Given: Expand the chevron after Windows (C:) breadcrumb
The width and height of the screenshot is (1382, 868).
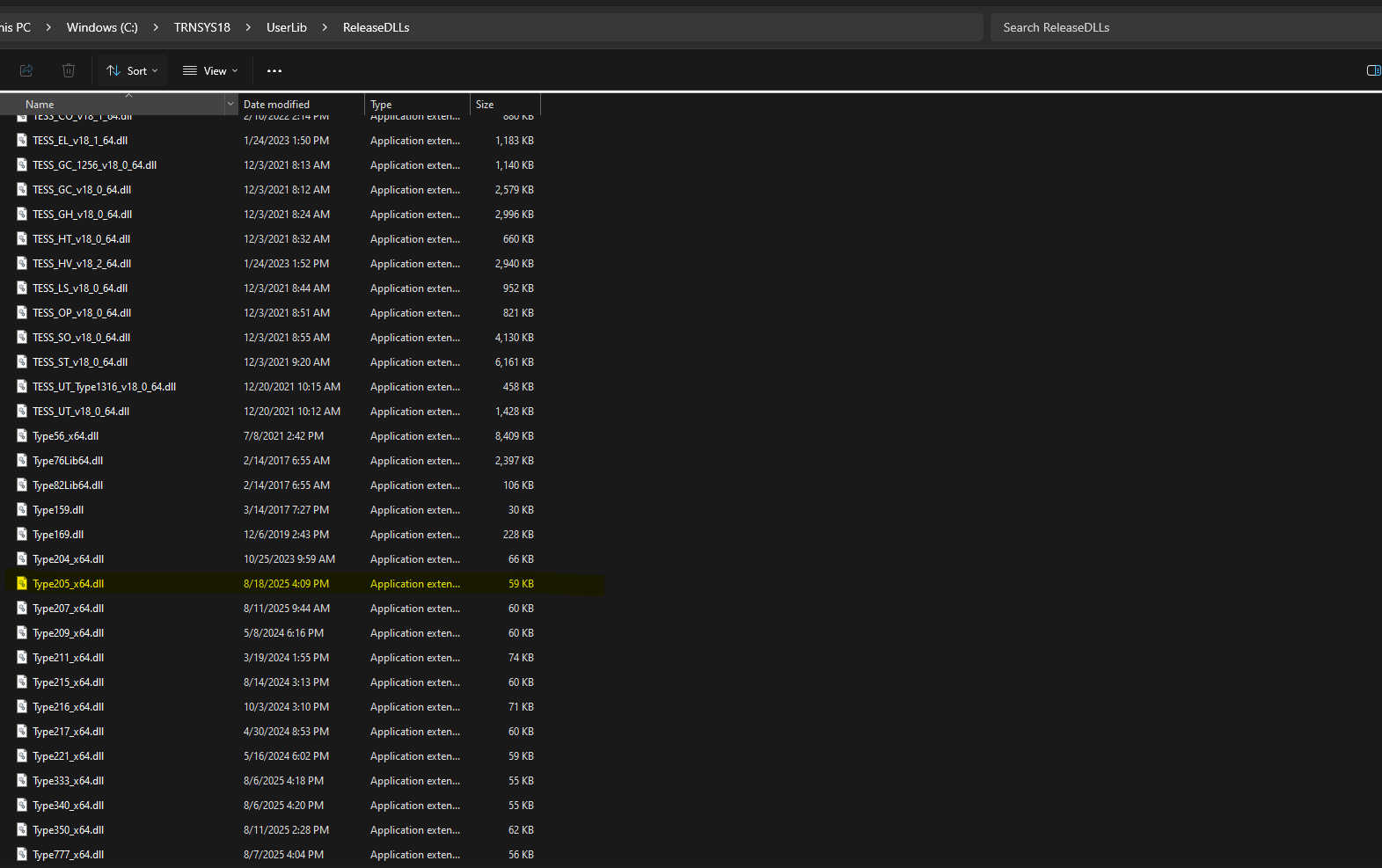Looking at the screenshot, I should (x=156, y=27).
